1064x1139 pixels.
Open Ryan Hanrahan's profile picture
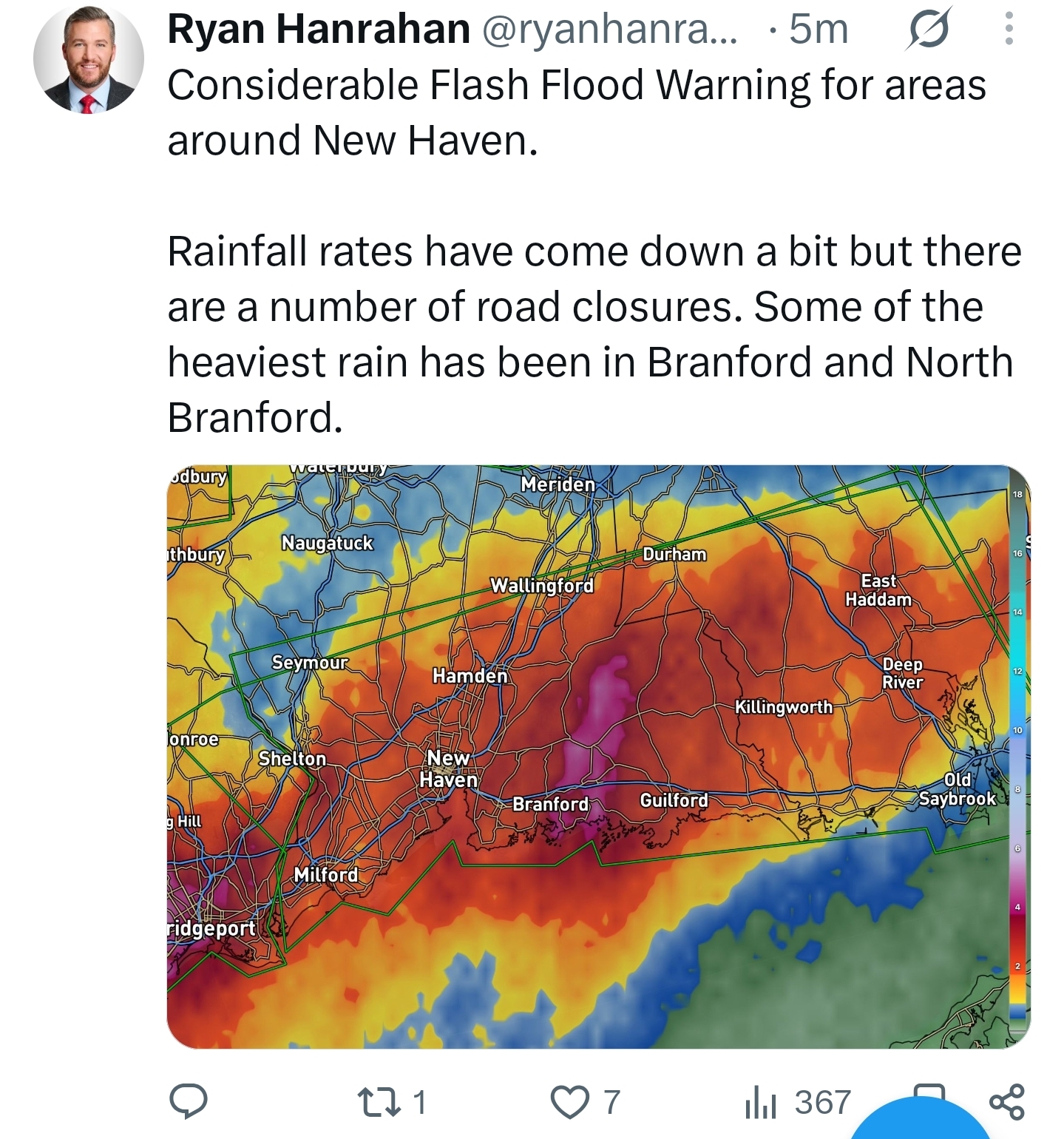pos(88,59)
